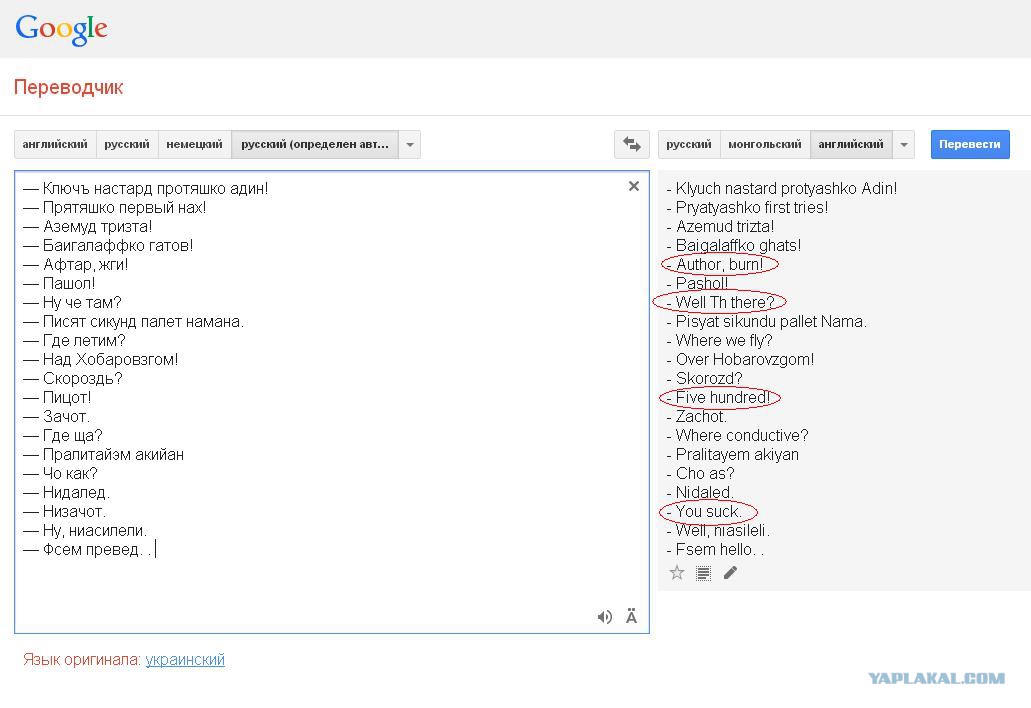Open the select-all list icon under translation
Image resolution: width=1031 pixels, height=708 pixels.
tap(703, 573)
